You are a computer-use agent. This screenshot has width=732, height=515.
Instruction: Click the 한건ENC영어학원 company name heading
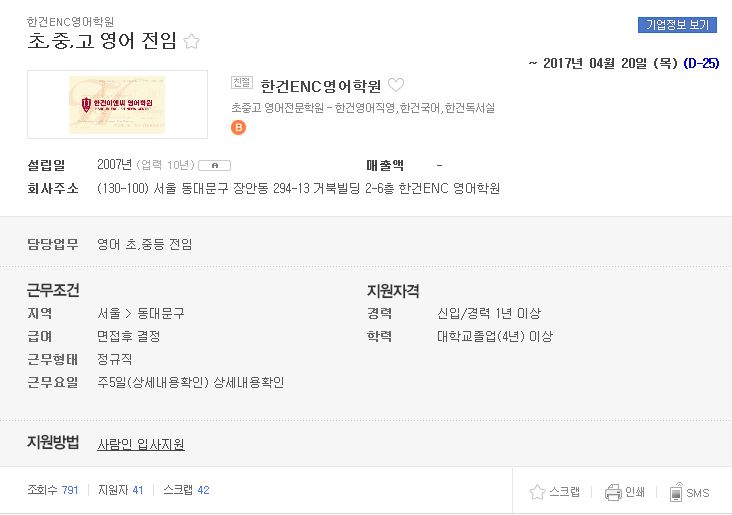pos(321,86)
